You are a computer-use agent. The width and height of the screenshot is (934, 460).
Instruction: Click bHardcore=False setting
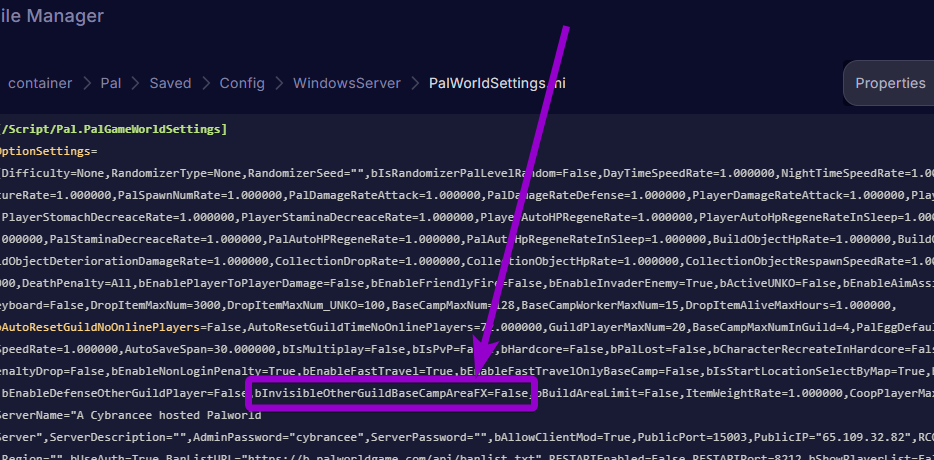click(x=552, y=349)
